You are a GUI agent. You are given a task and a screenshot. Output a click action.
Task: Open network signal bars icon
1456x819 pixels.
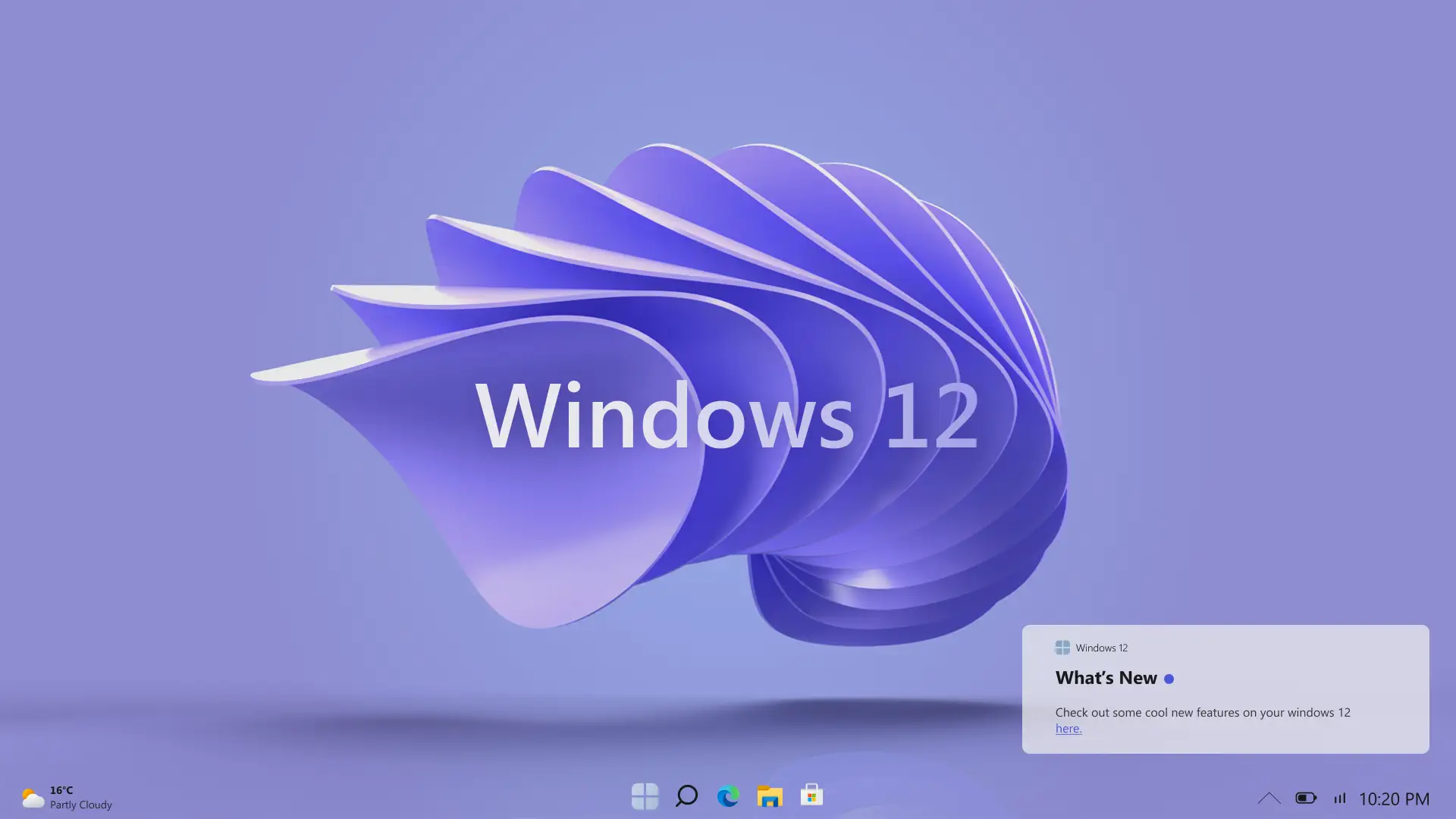pyautogui.click(x=1340, y=798)
